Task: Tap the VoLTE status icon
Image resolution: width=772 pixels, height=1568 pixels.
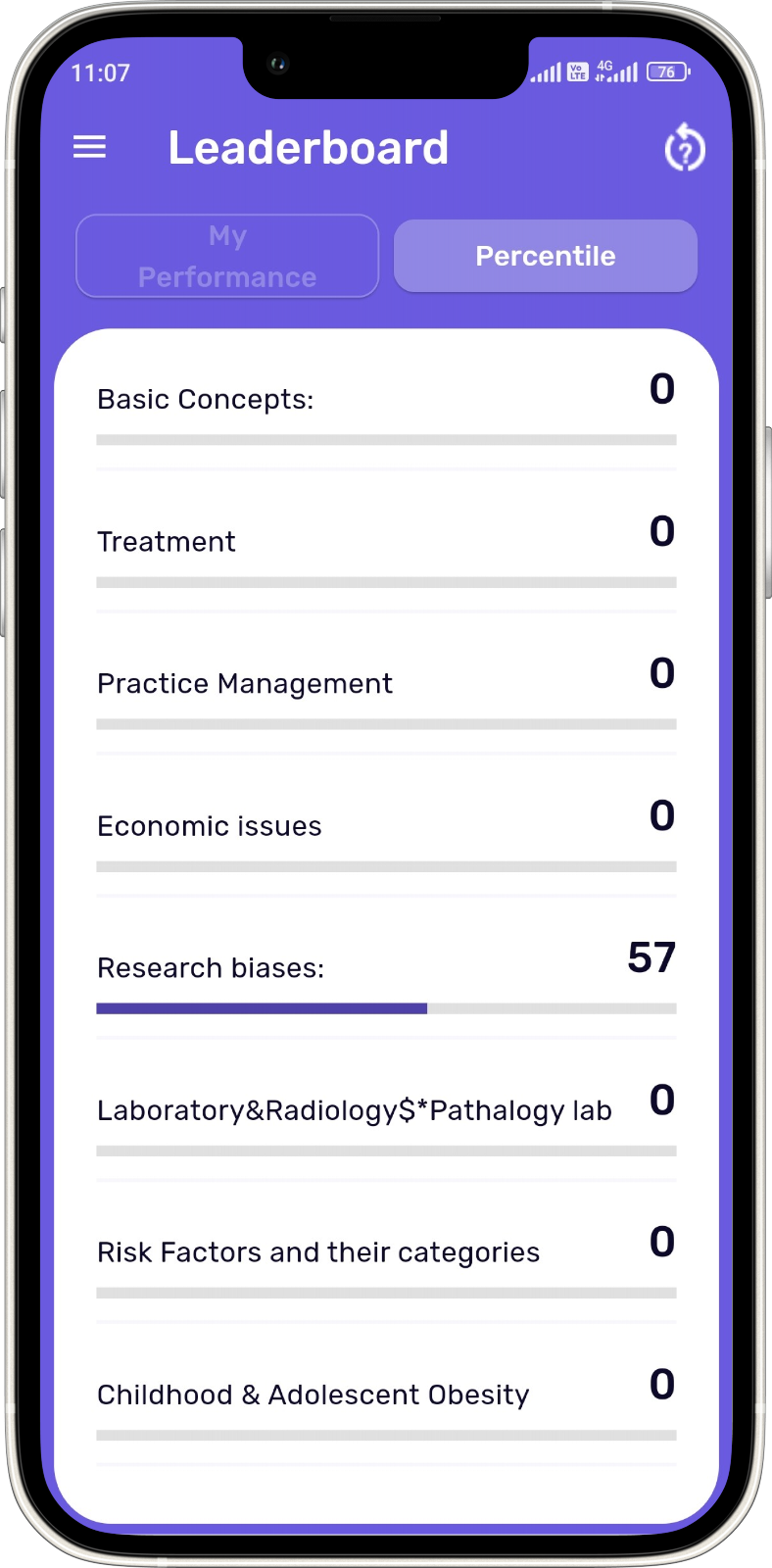Action: click(x=578, y=72)
